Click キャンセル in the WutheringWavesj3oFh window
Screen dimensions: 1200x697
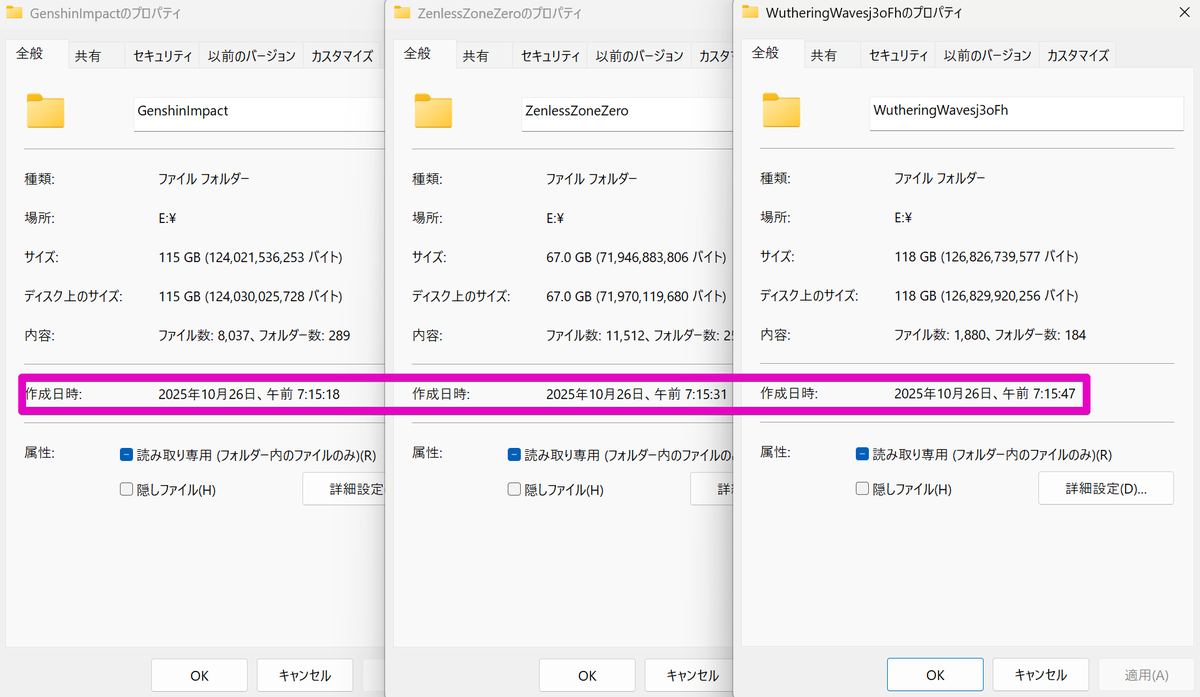(1041, 675)
